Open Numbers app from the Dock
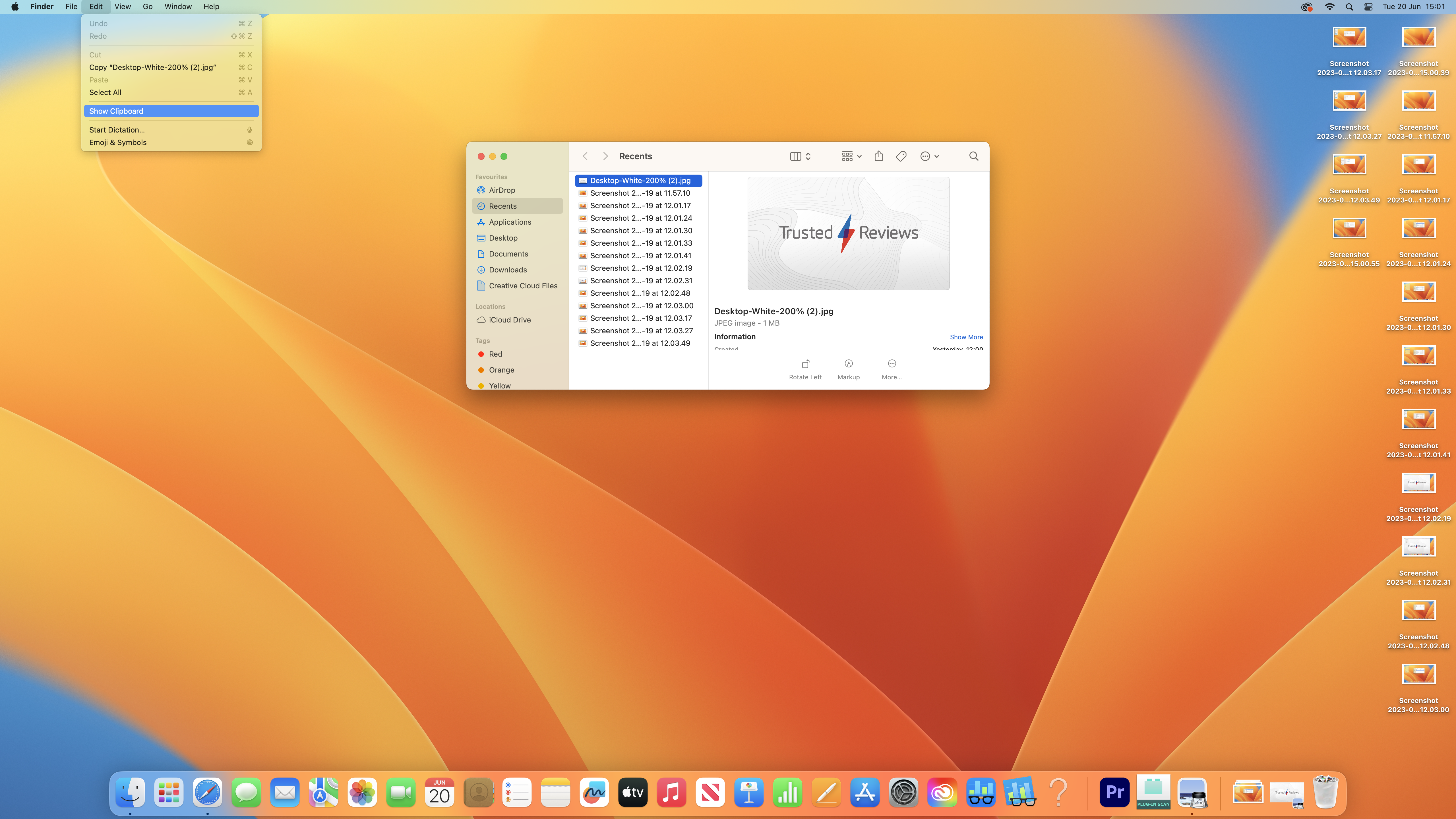1456x819 pixels. [x=787, y=793]
